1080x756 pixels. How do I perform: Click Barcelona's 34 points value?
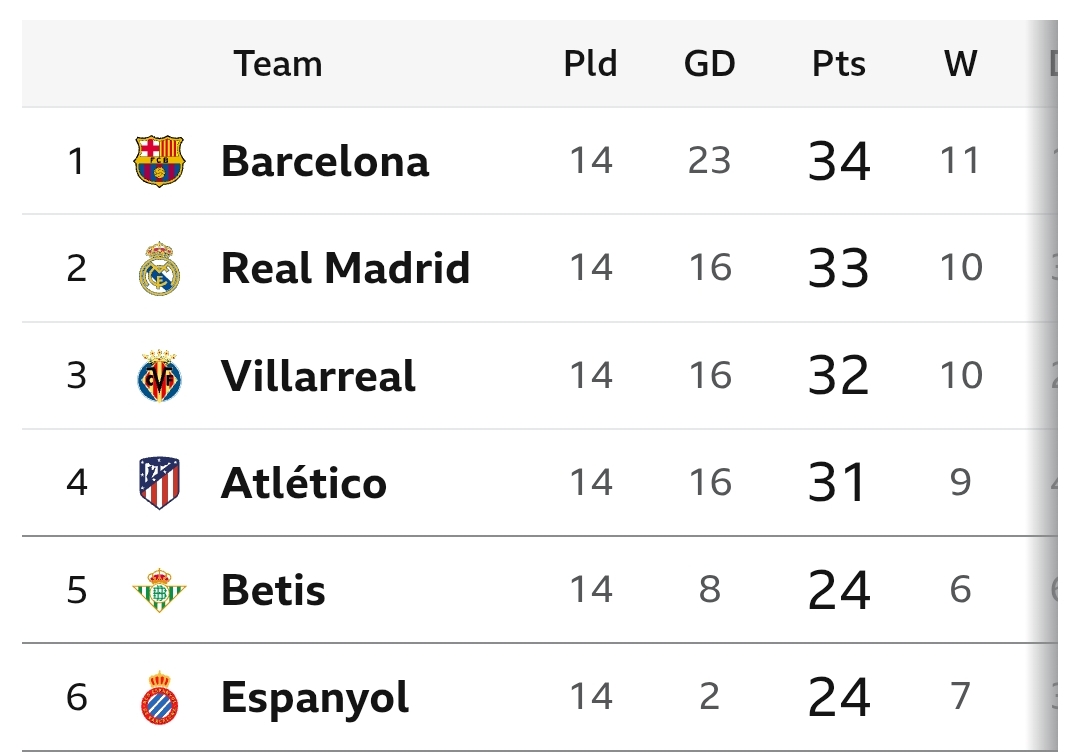coord(839,161)
